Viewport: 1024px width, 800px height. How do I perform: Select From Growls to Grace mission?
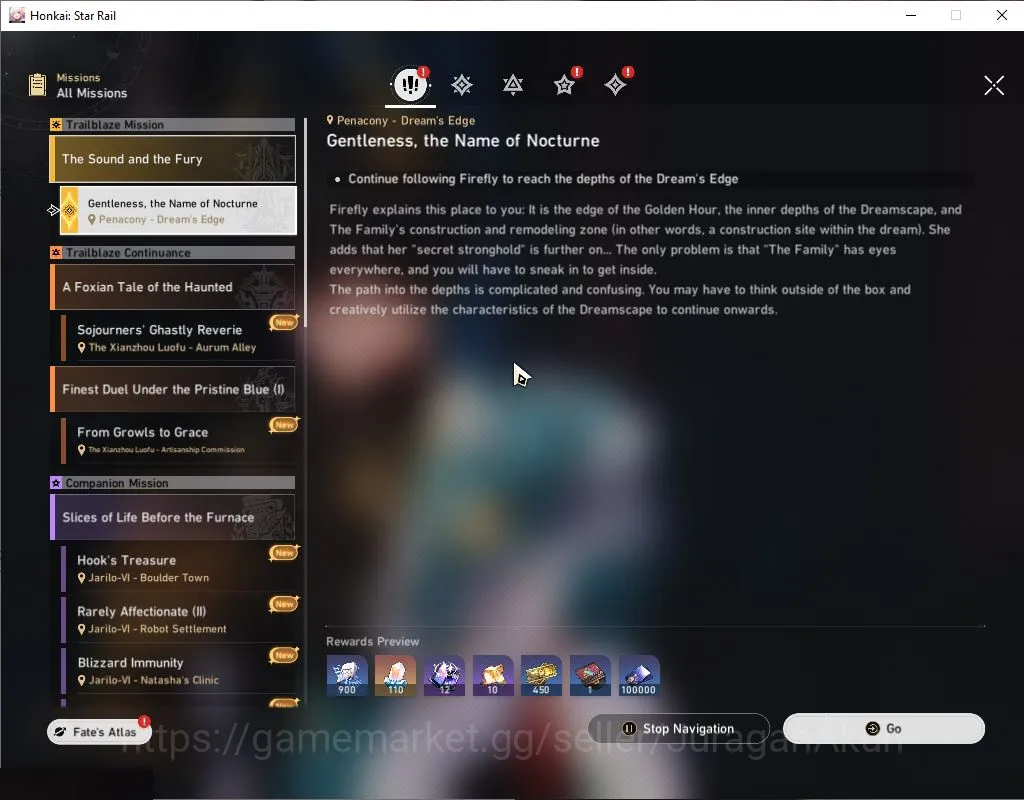coord(178,440)
